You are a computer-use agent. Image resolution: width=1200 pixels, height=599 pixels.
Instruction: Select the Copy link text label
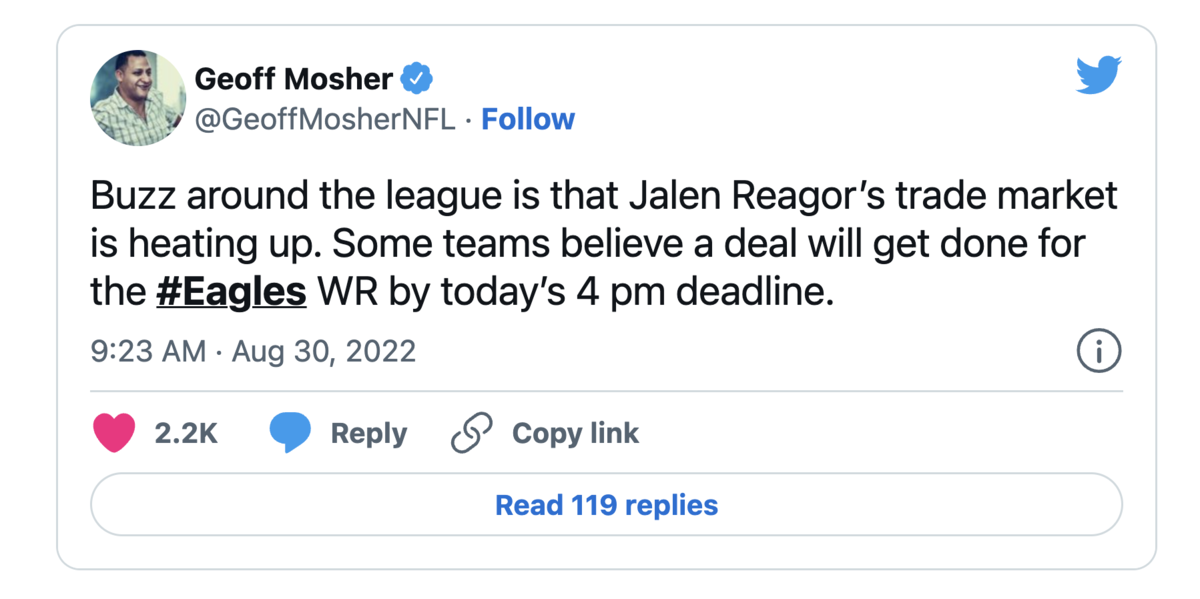pos(575,433)
